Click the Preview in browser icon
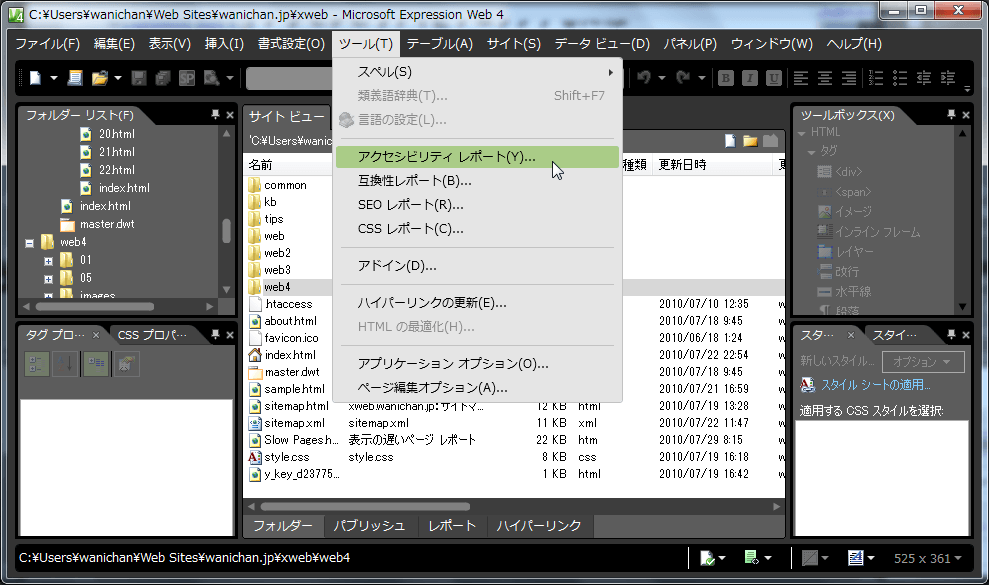 [x=211, y=78]
